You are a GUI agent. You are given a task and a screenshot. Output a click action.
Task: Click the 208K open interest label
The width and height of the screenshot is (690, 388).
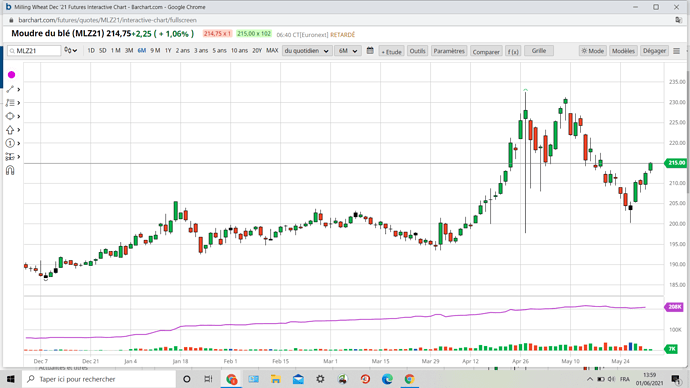pos(674,307)
